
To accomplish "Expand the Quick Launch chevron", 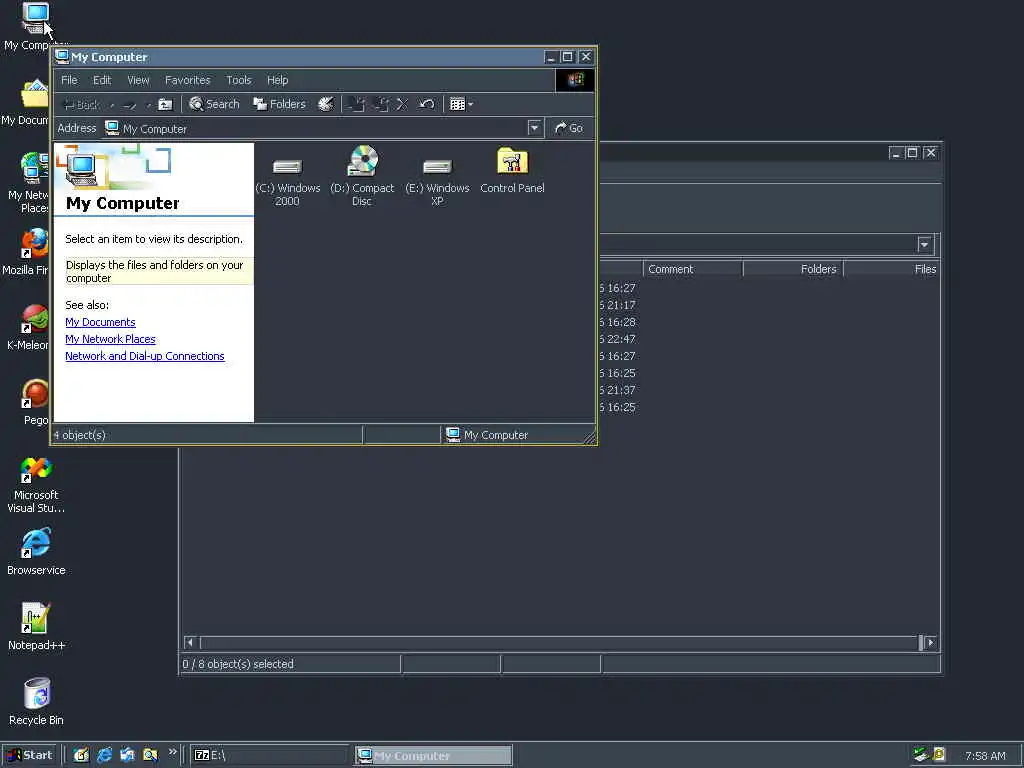I will click(172, 752).
